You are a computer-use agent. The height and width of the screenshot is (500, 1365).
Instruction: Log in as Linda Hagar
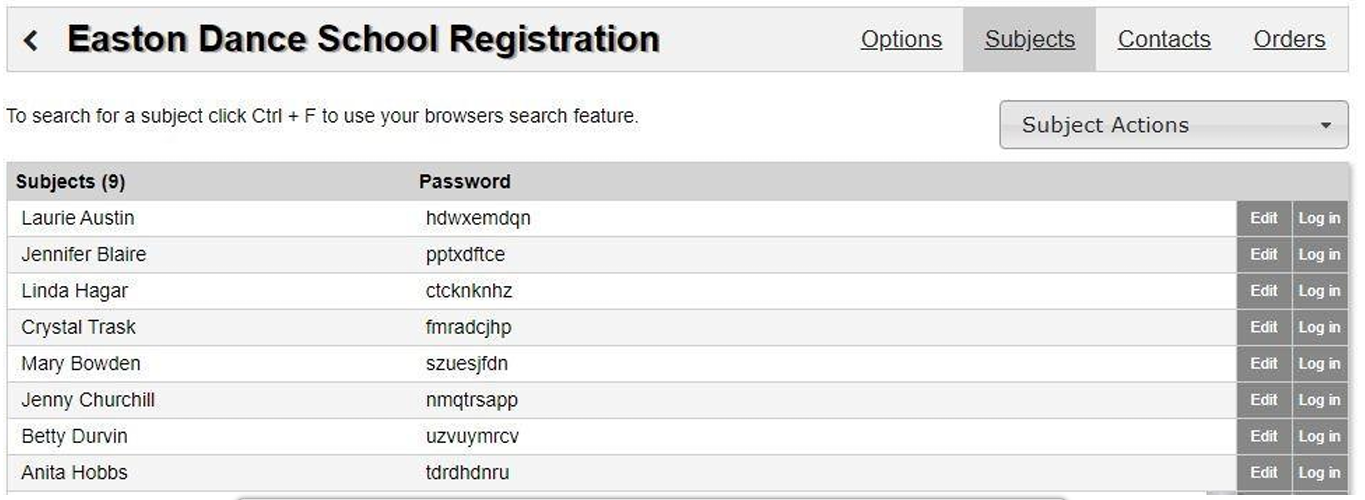point(1319,291)
